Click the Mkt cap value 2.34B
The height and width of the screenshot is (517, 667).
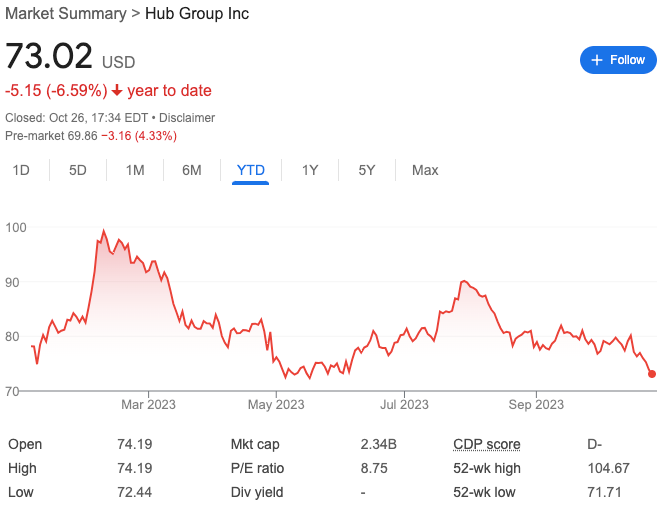tap(379, 444)
